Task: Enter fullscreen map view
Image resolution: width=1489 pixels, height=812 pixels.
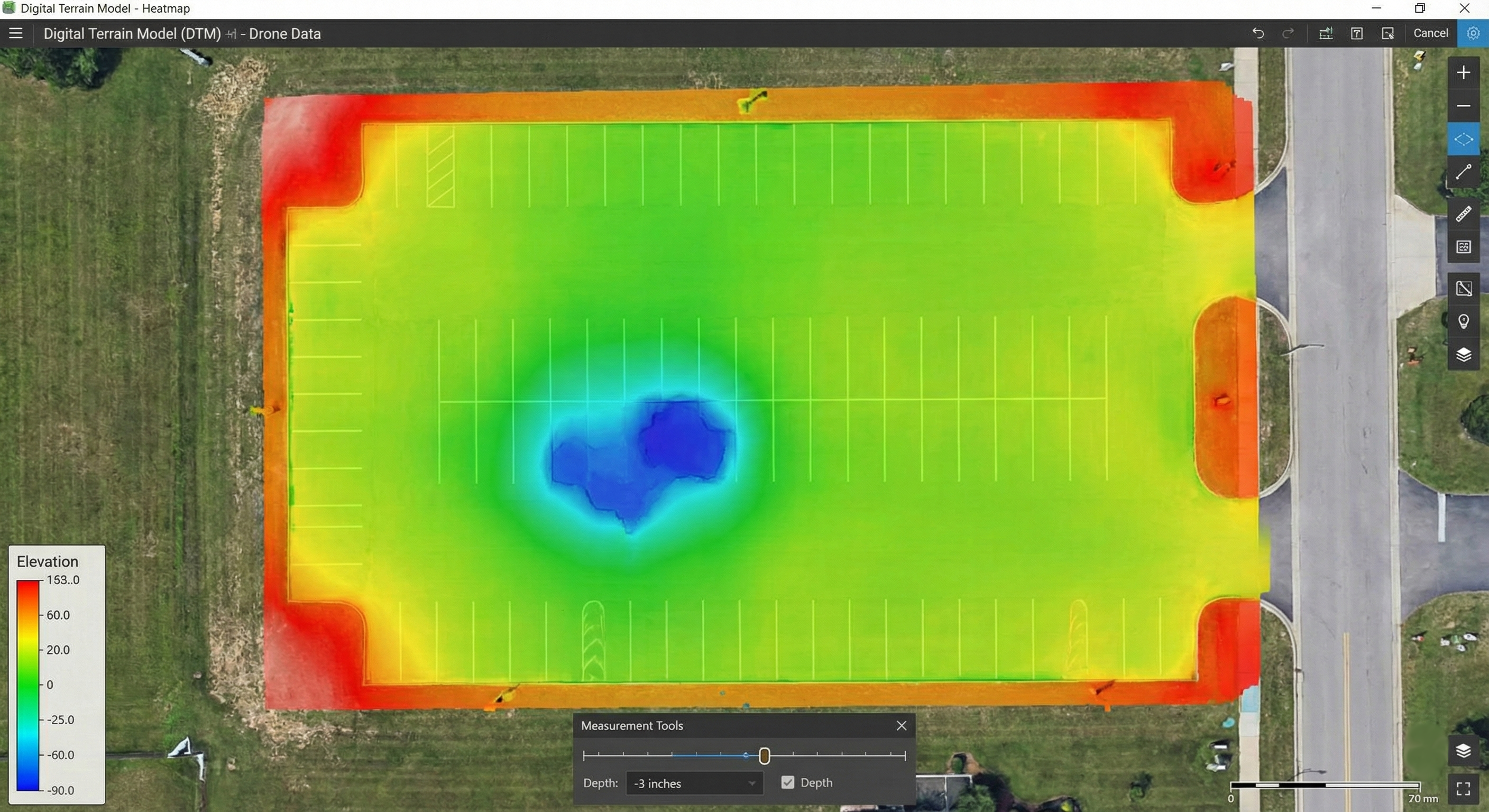Action: point(1463,788)
